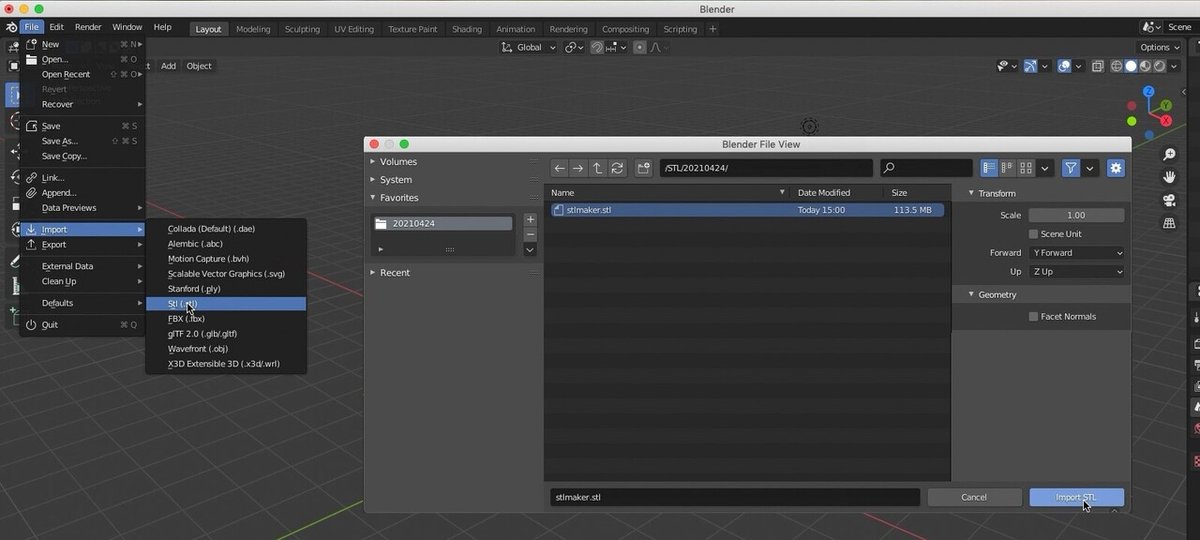
Task: Open the viewport Options dropdown
Action: [x=1159, y=47]
